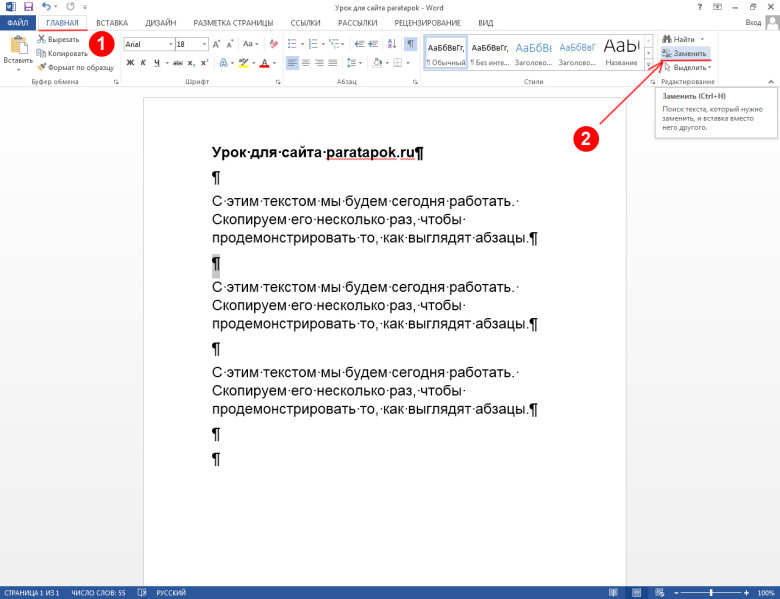Open Выделить select dropdown

[687, 67]
